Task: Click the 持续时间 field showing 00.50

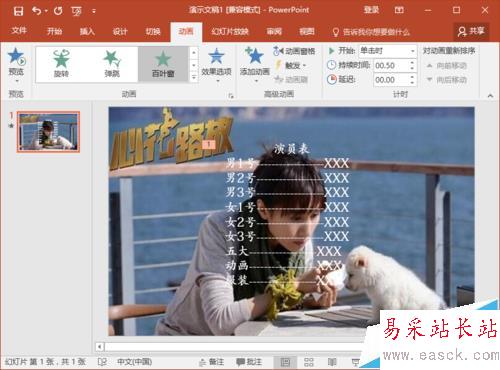Action: pyautogui.click(x=391, y=66)
